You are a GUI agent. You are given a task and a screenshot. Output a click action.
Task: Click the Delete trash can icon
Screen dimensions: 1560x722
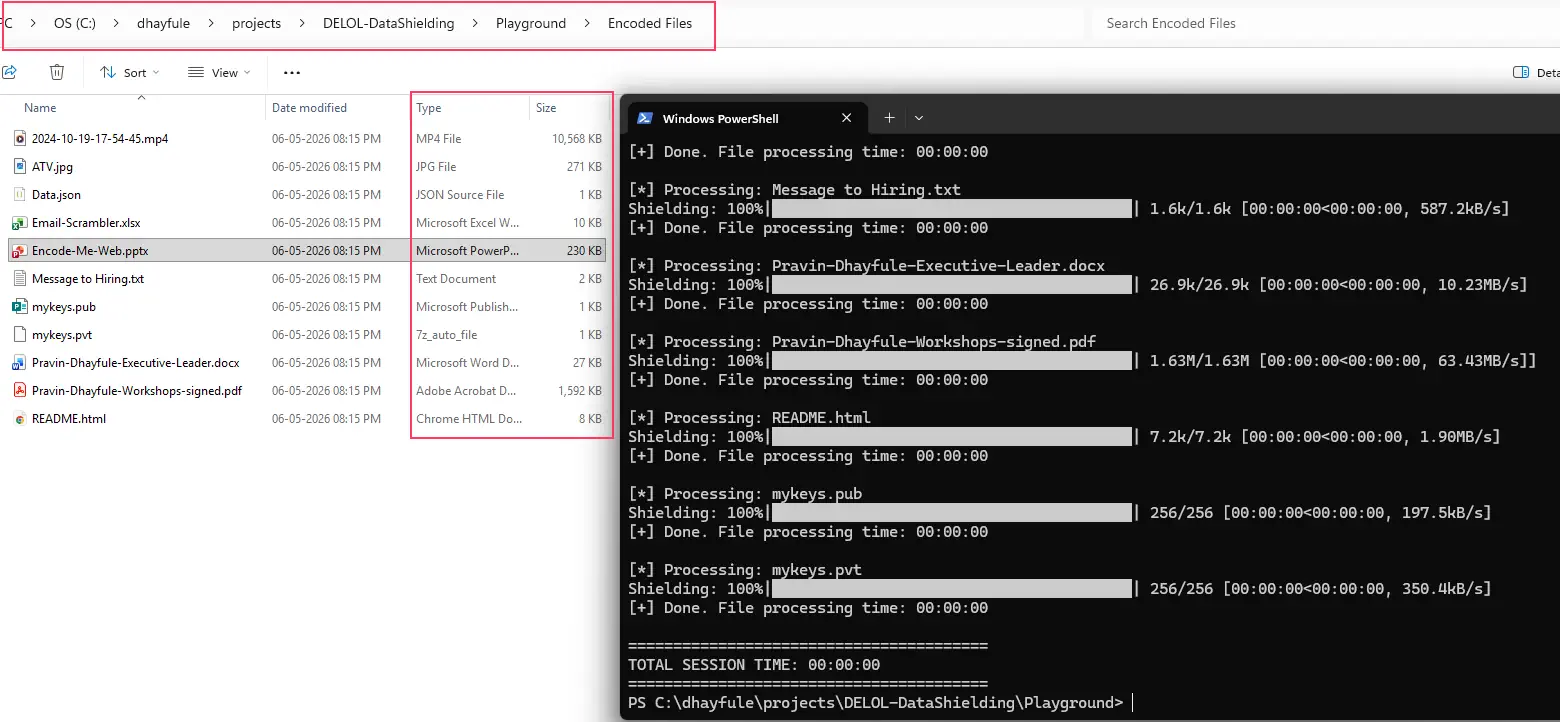tap(57, 72)
